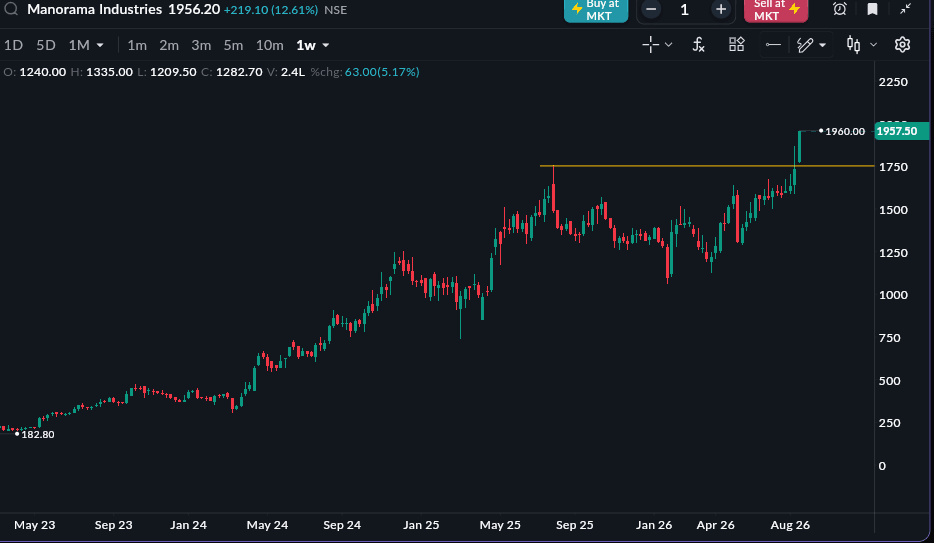Screen dimensions: 934x543
Task: Click Sell at MKT button
Action: (x=776, y=10)
